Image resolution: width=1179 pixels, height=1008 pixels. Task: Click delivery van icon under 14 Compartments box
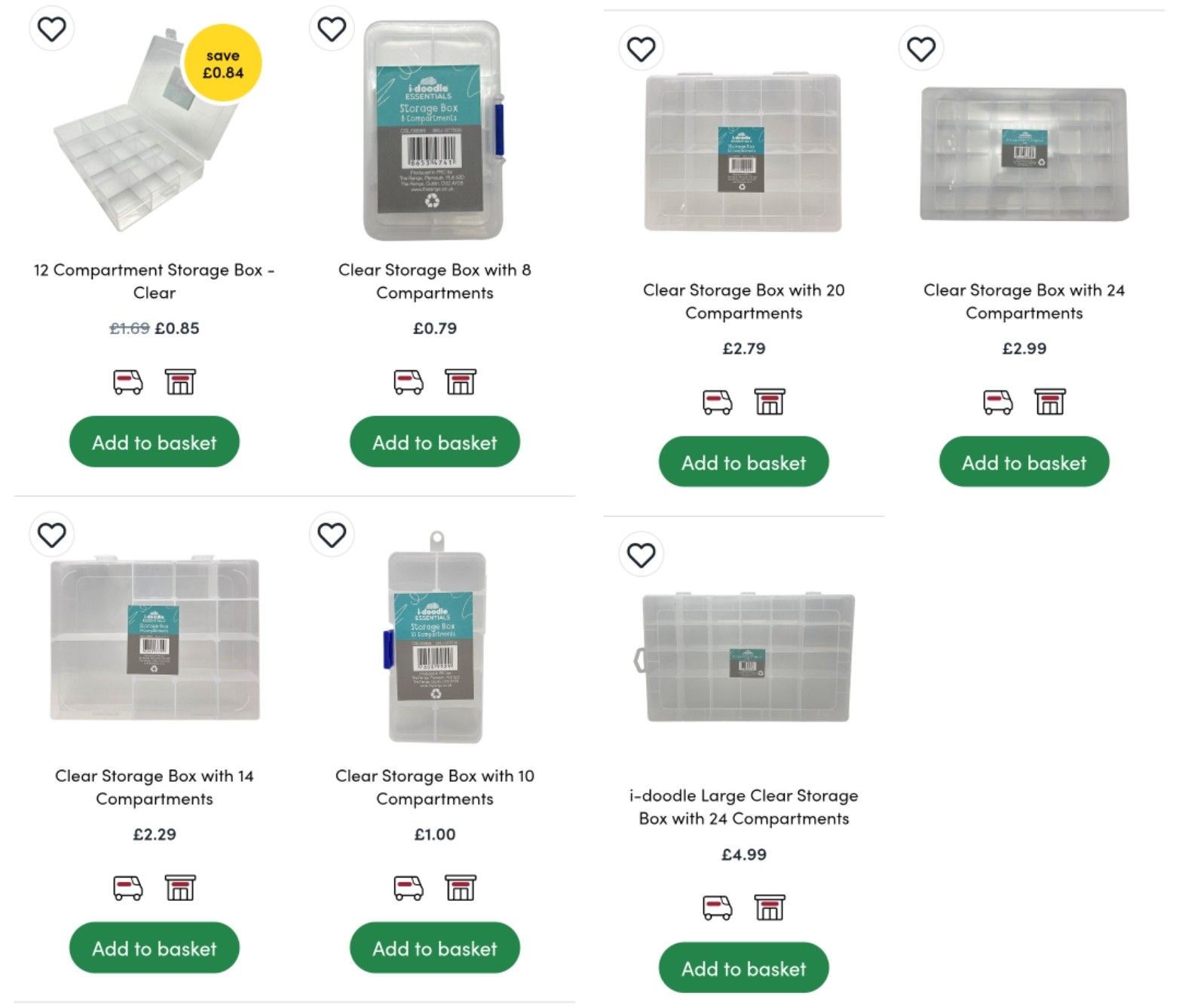coord(128,888)
